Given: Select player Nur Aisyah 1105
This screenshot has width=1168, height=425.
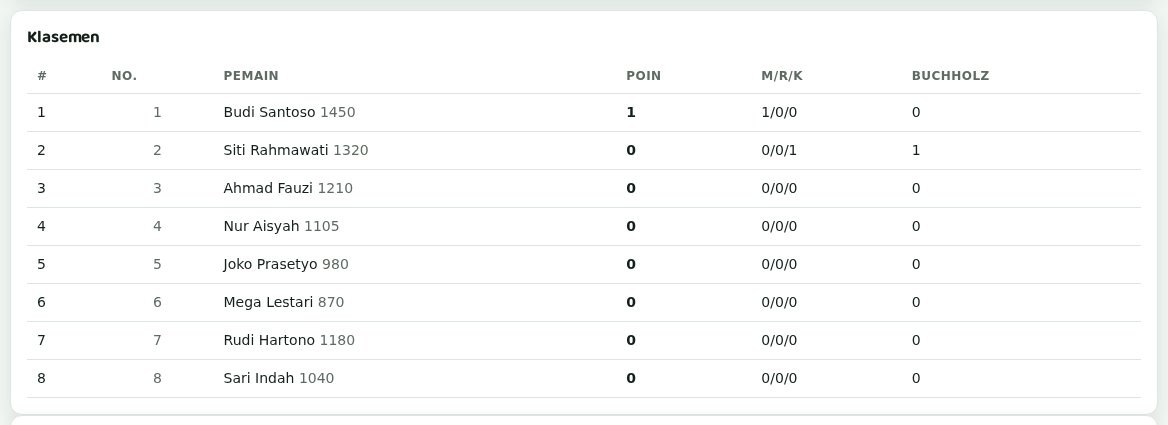Looking at the screenshot, I should (x=282, y=226).
